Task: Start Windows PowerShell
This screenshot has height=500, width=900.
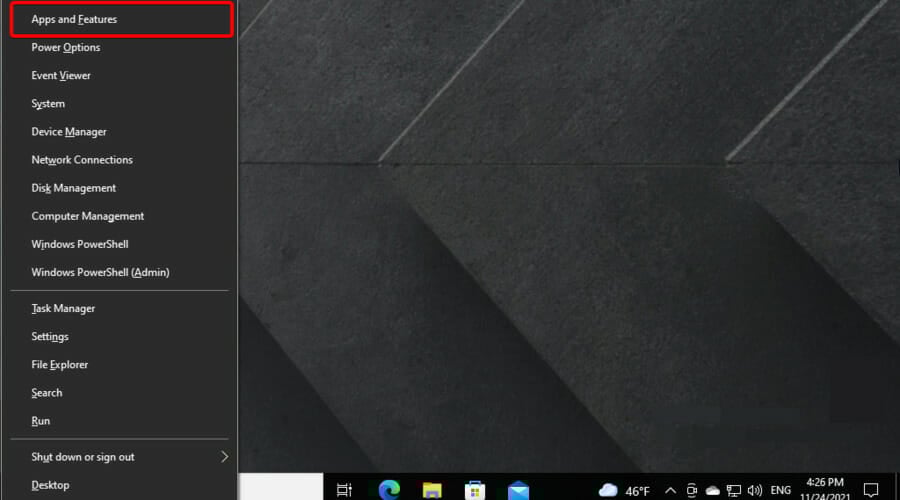Action: pyautogui.click(x=121, y=245)
